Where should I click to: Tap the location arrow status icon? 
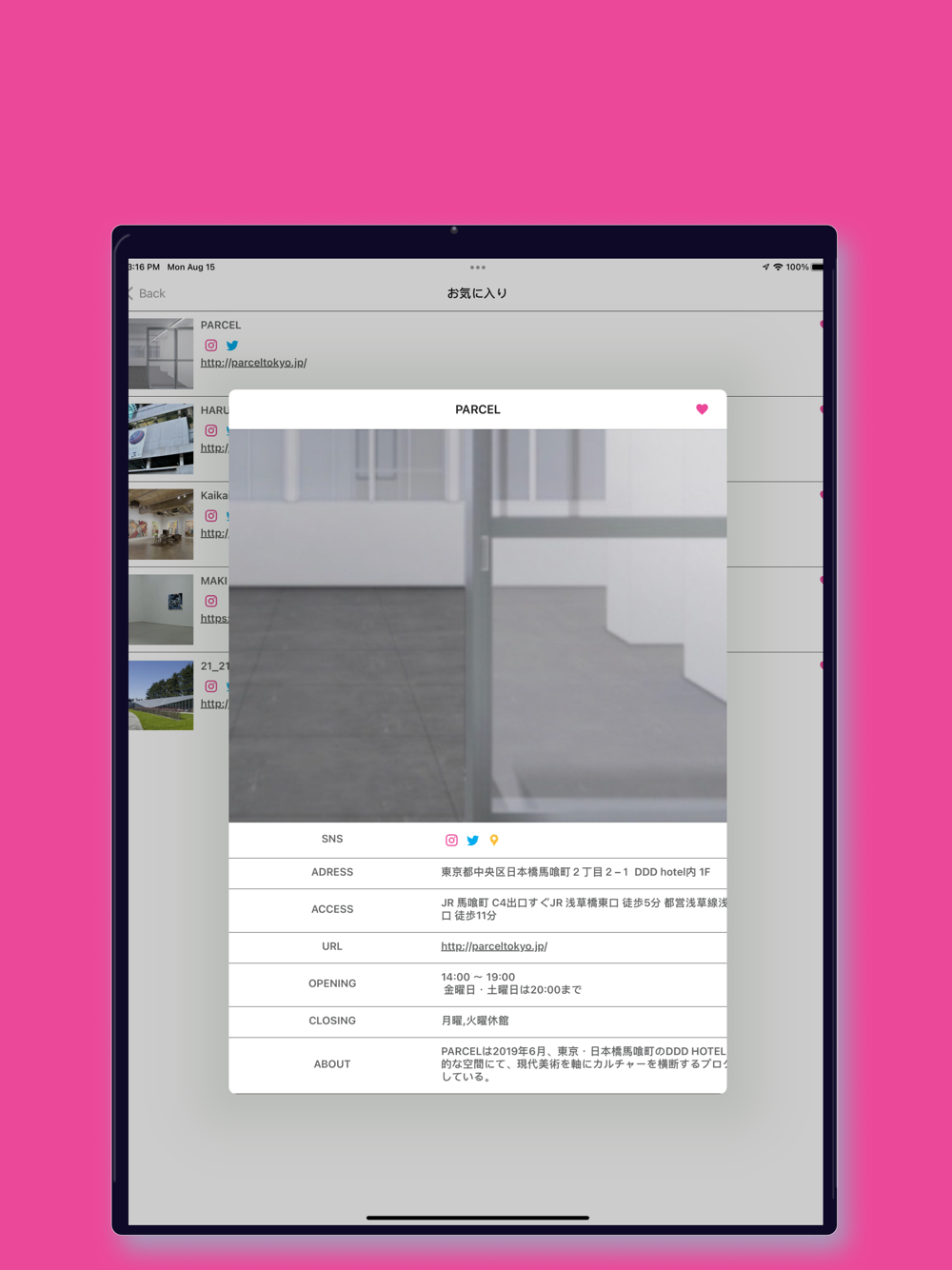pos(765,268)
